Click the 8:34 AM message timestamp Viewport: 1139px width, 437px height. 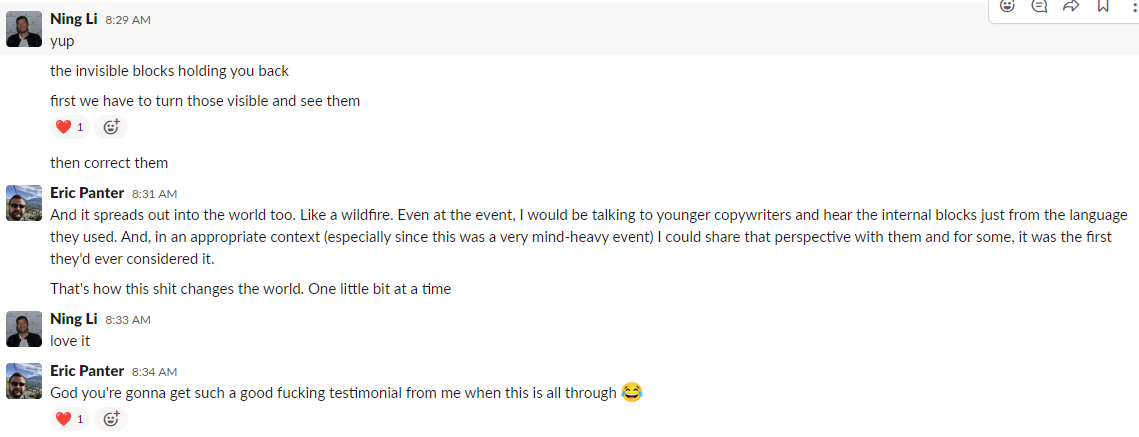point(154,371)
